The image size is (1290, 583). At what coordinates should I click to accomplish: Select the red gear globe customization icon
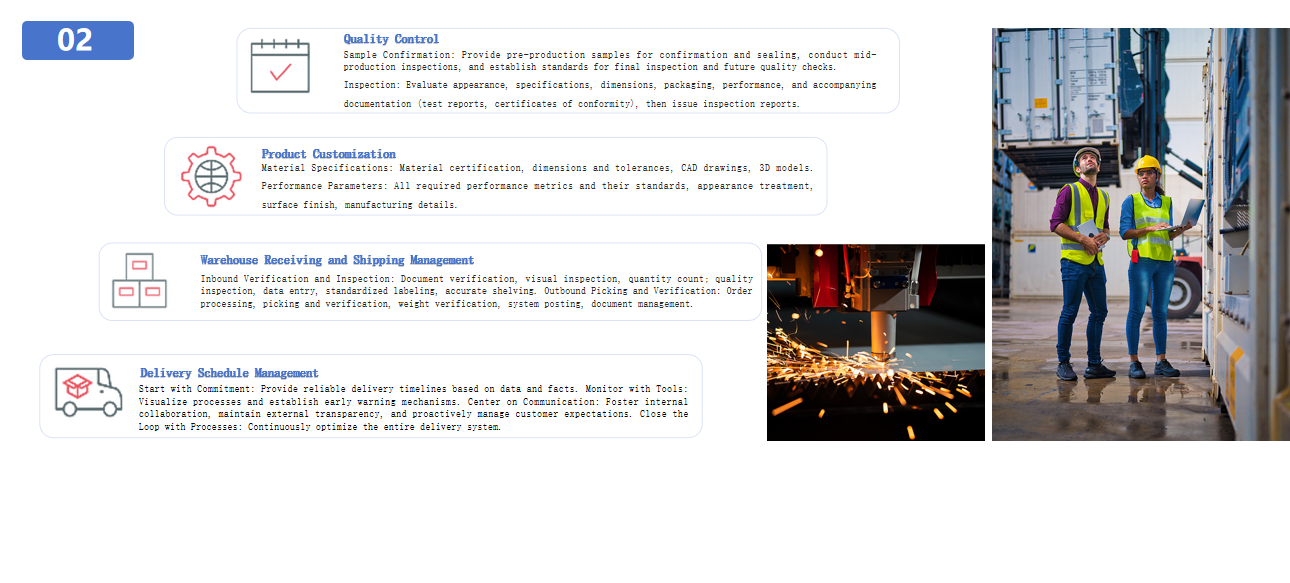[211, 177]
